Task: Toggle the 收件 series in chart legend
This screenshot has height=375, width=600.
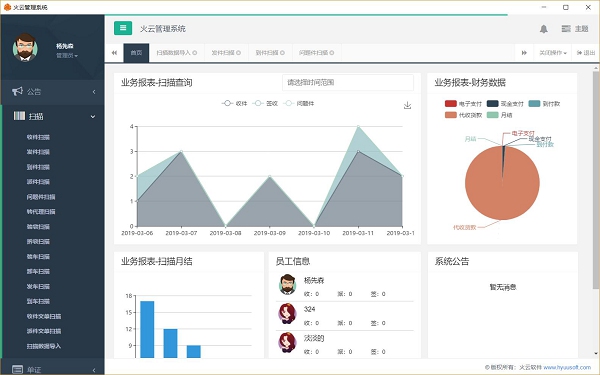Action: click(x=234, y=103)
